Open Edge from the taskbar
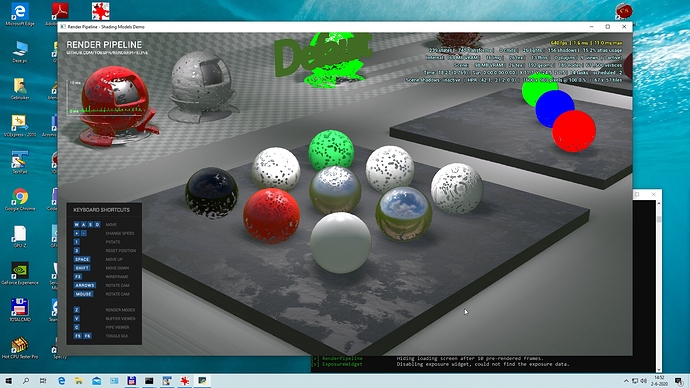The height and width of the screenshot is (388, 690). (61, 381)
